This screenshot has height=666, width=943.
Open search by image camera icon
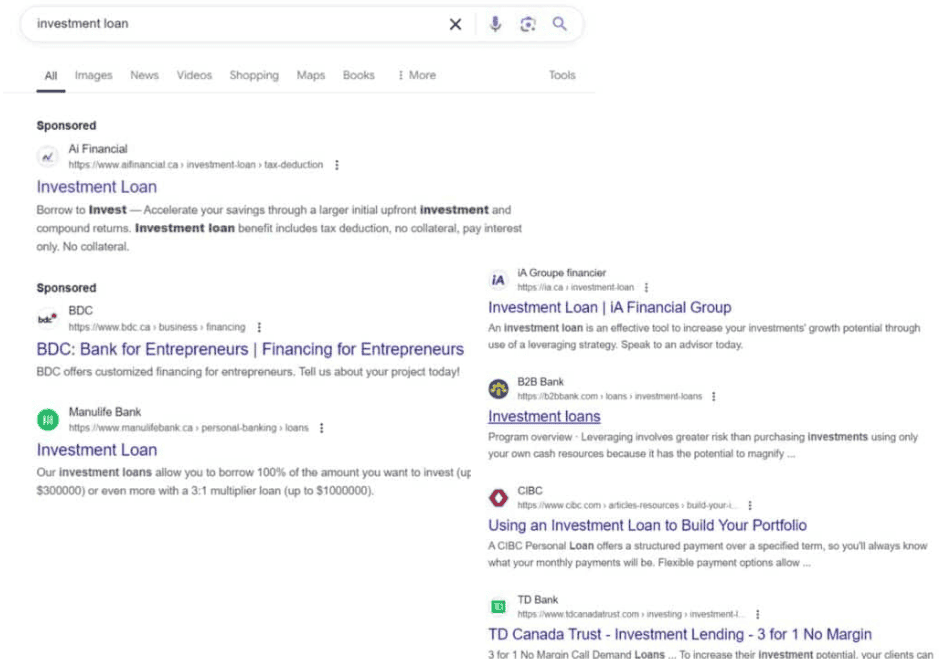[527, 24]
